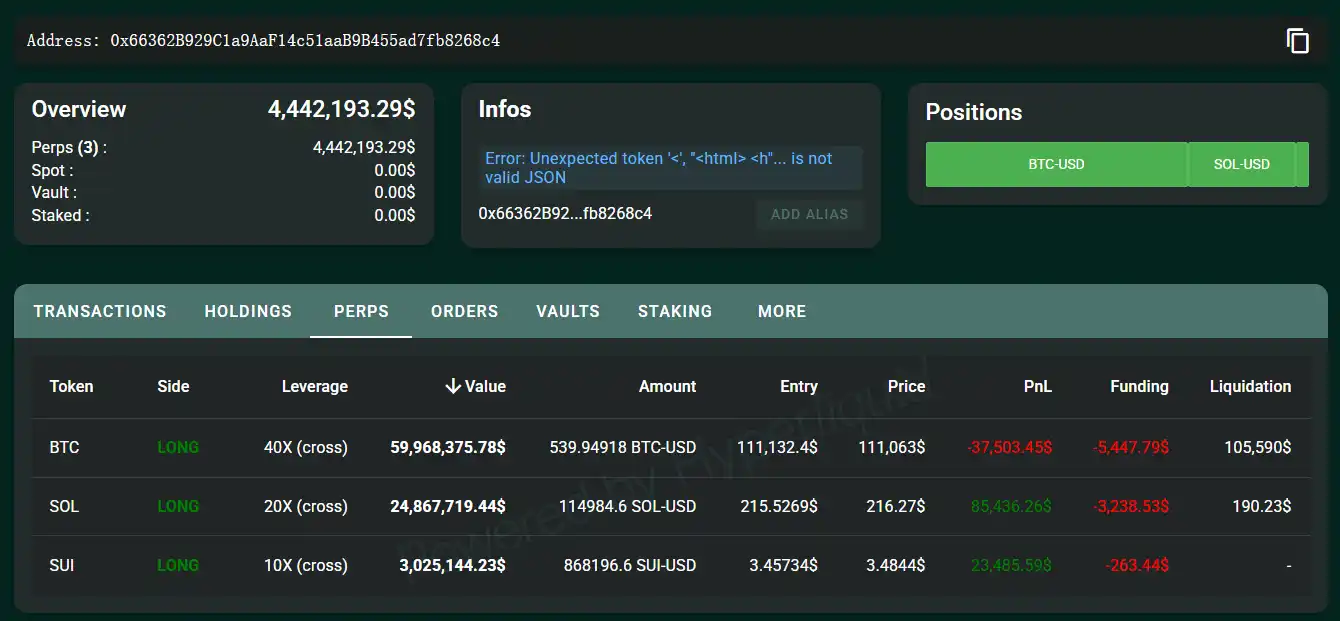Screen dimensions: 1340x621
Task: Sort by the Funding column header
Action: point(1139,386)
